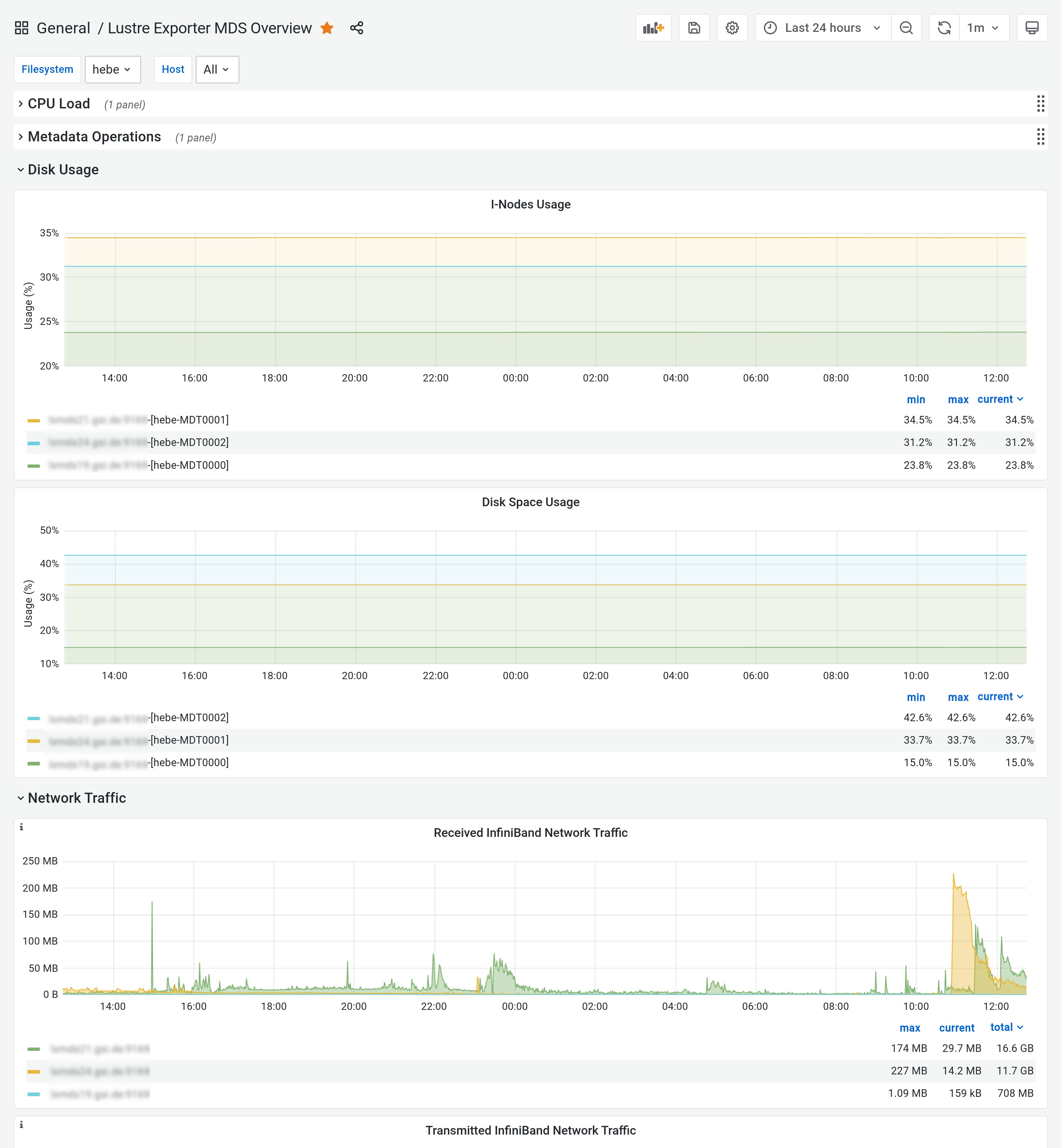Toggle hebe-MDT0001 series in I-Nodes legend
The width and height of the screenshot is (1061, 1148).
(189, 420)
